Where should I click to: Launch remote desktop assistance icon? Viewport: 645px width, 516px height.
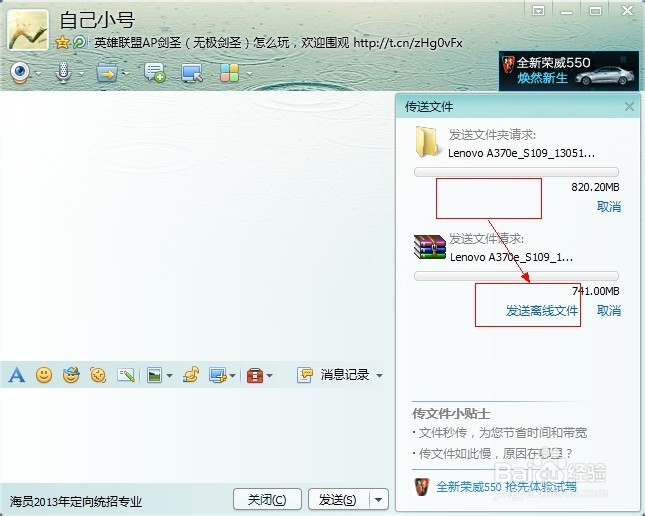click(x=192, y=73)
